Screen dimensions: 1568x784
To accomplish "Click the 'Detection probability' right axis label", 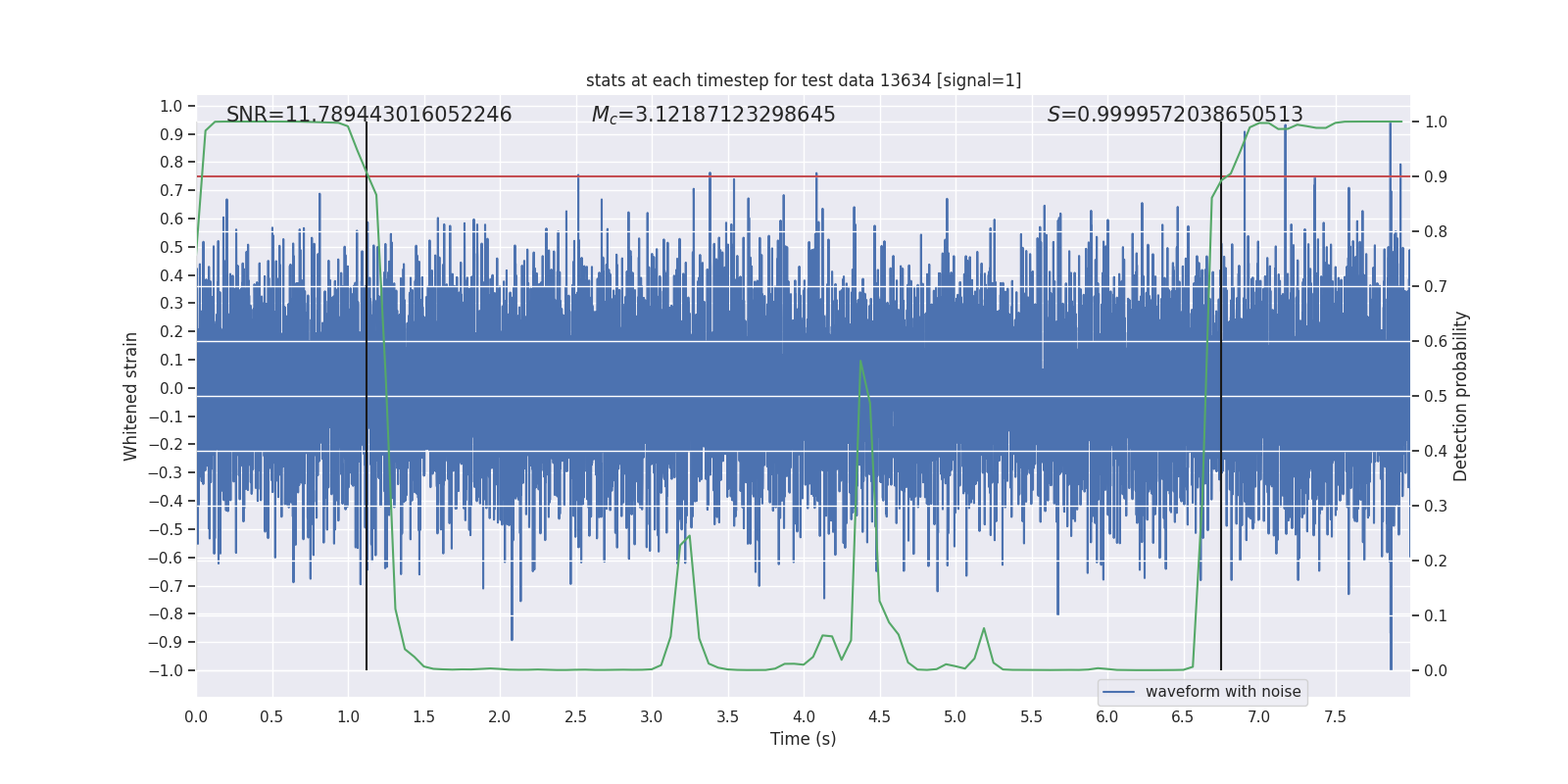I will pyautogui.click(x=1461, y=396).
